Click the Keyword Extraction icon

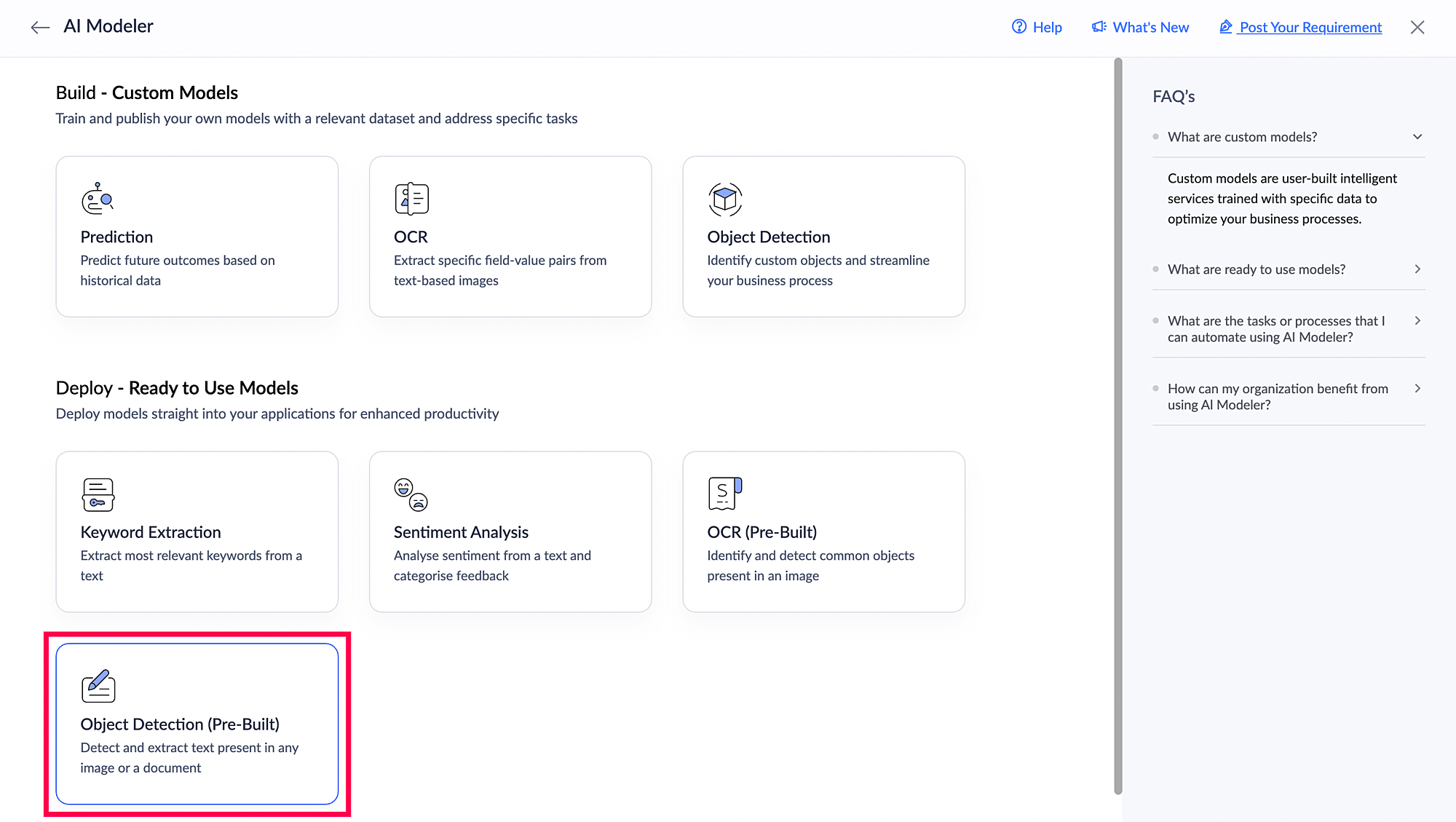98,494
